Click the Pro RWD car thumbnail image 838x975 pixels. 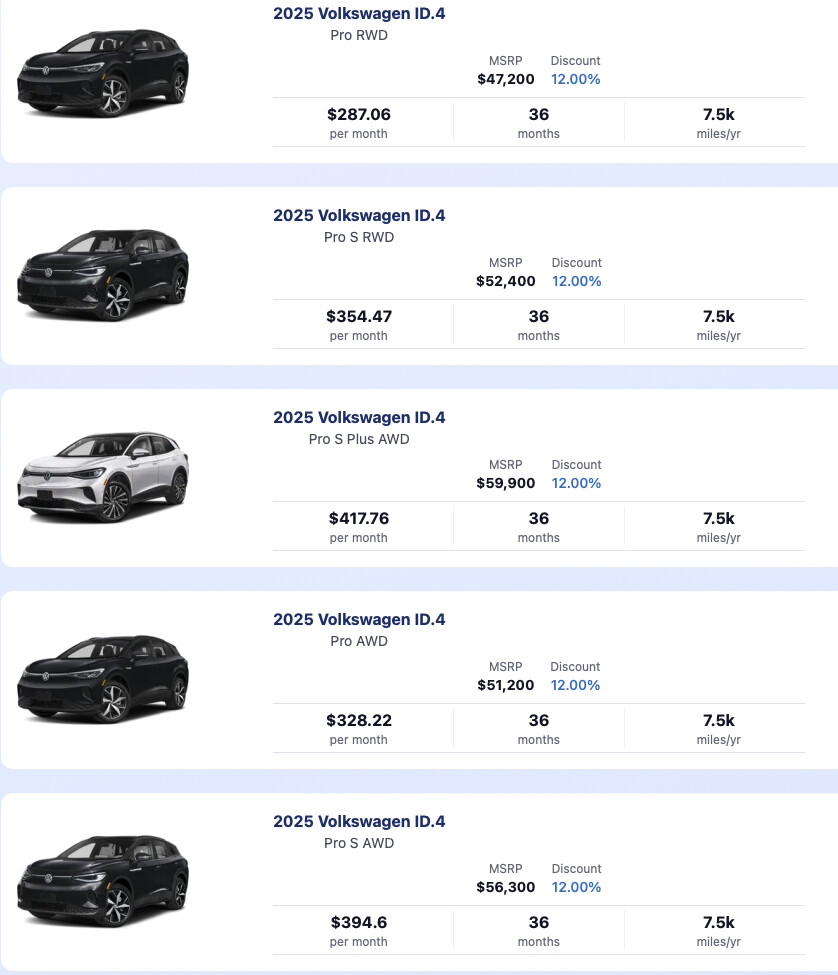[x=103, y=73]
